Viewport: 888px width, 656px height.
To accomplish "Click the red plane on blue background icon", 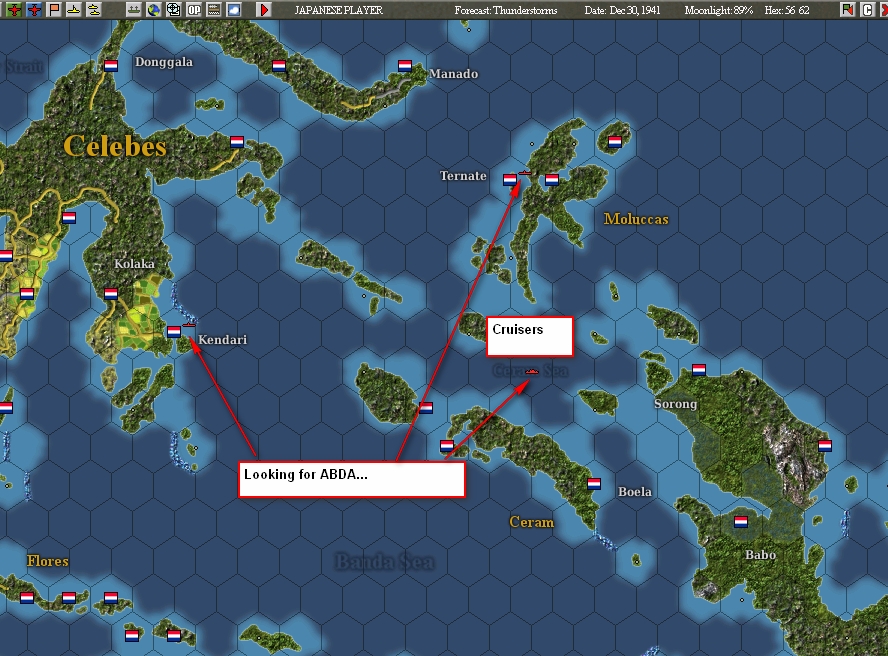I will [35, 10].
